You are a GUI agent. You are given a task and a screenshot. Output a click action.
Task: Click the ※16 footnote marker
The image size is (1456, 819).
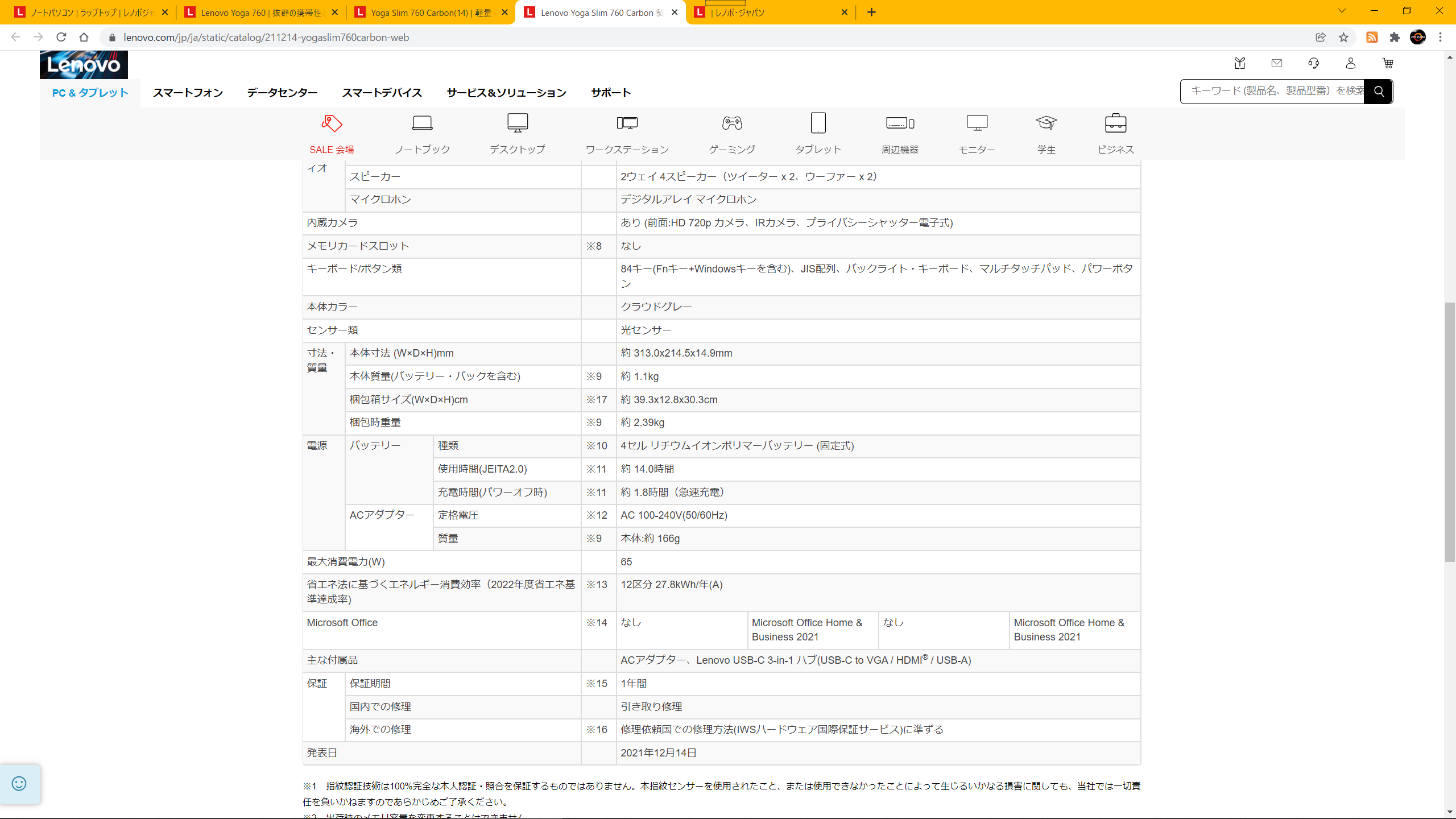coord(597,730)
